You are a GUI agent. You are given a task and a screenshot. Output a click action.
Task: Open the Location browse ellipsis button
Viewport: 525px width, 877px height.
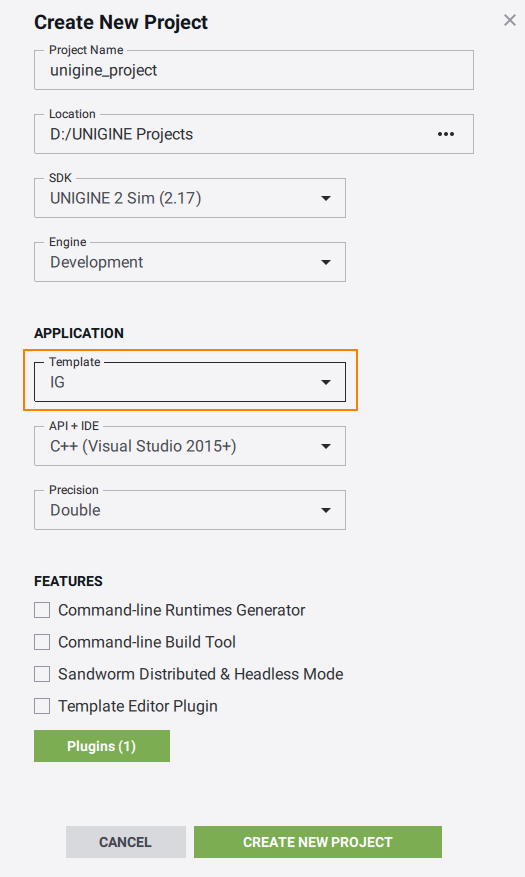tap(446, 134)
